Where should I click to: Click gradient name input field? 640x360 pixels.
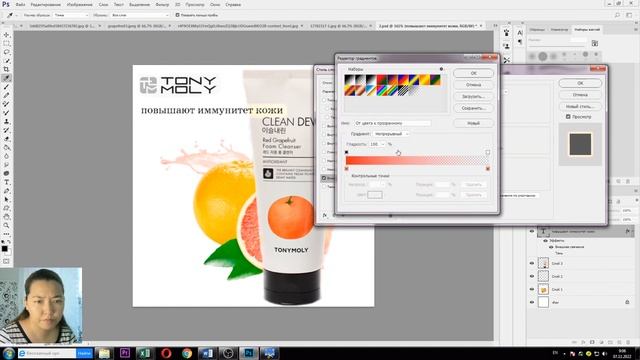[392, 123]
